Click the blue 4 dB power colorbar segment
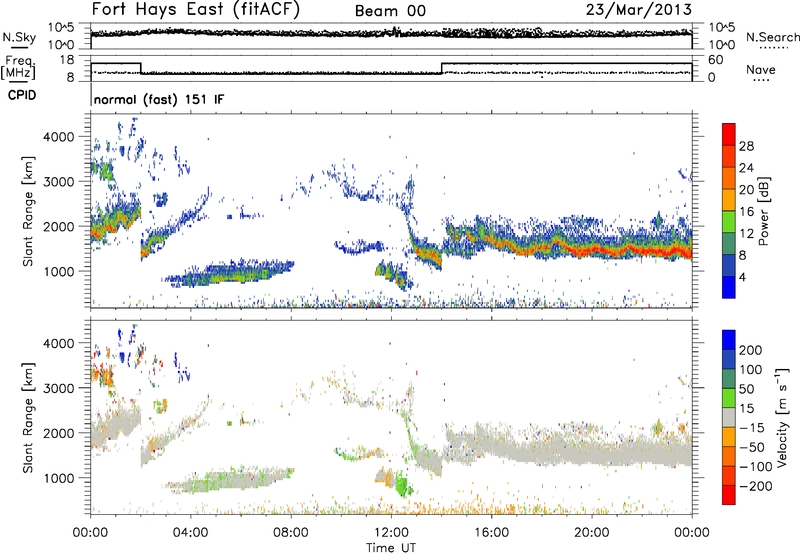 (729, 286)
